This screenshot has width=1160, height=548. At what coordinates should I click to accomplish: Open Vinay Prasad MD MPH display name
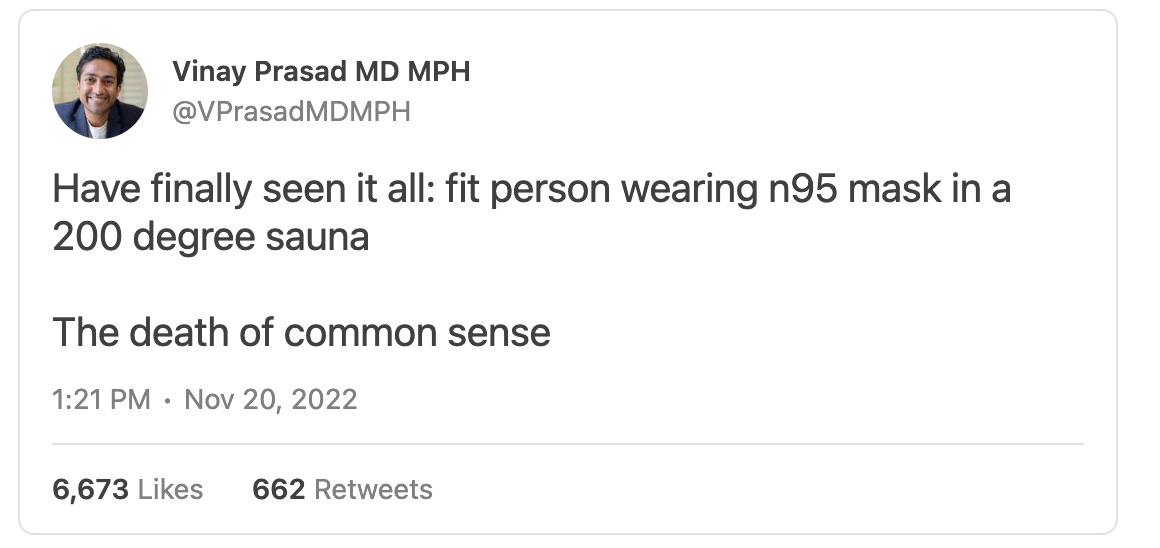click(x=320, y=72)
